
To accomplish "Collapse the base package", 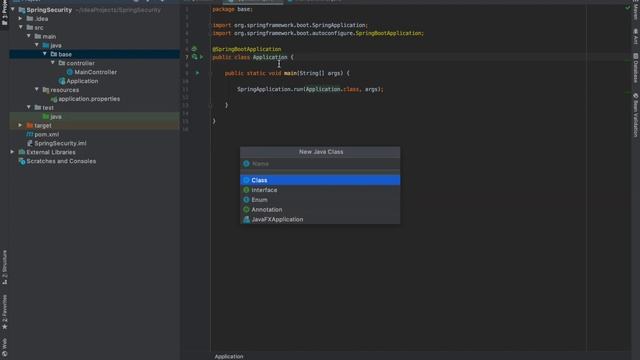I will click(44, 54).
